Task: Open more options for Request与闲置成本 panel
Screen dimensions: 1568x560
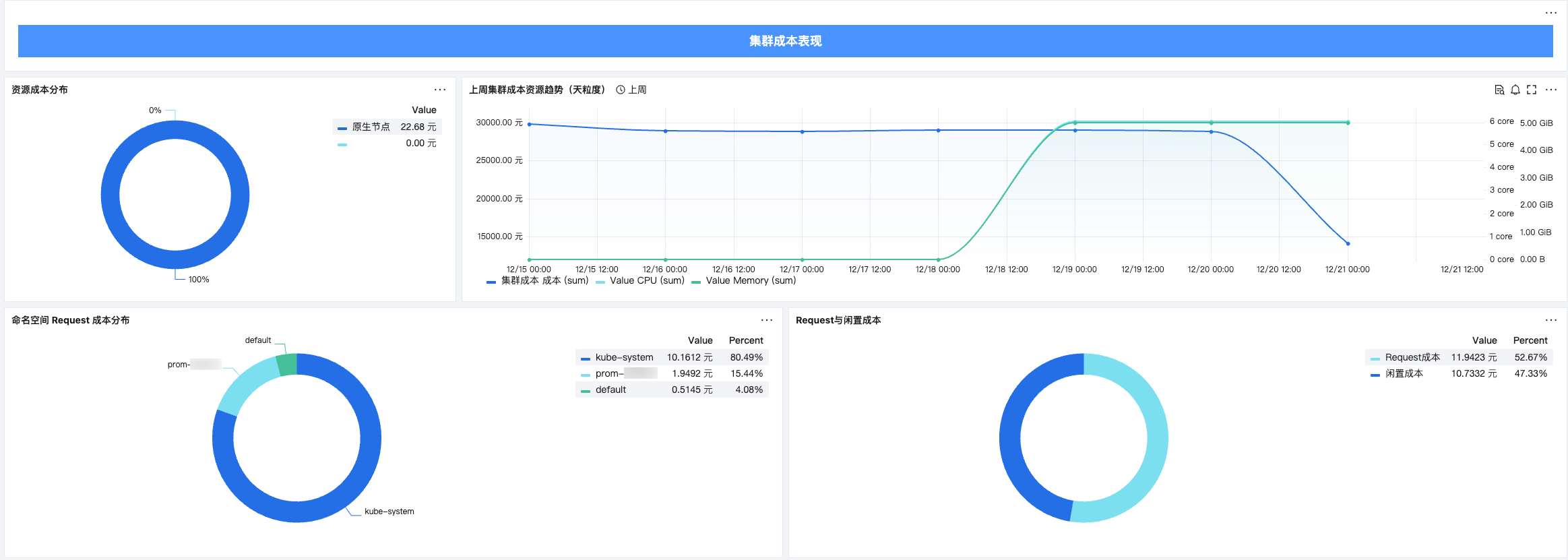Action: point(1551,320)
